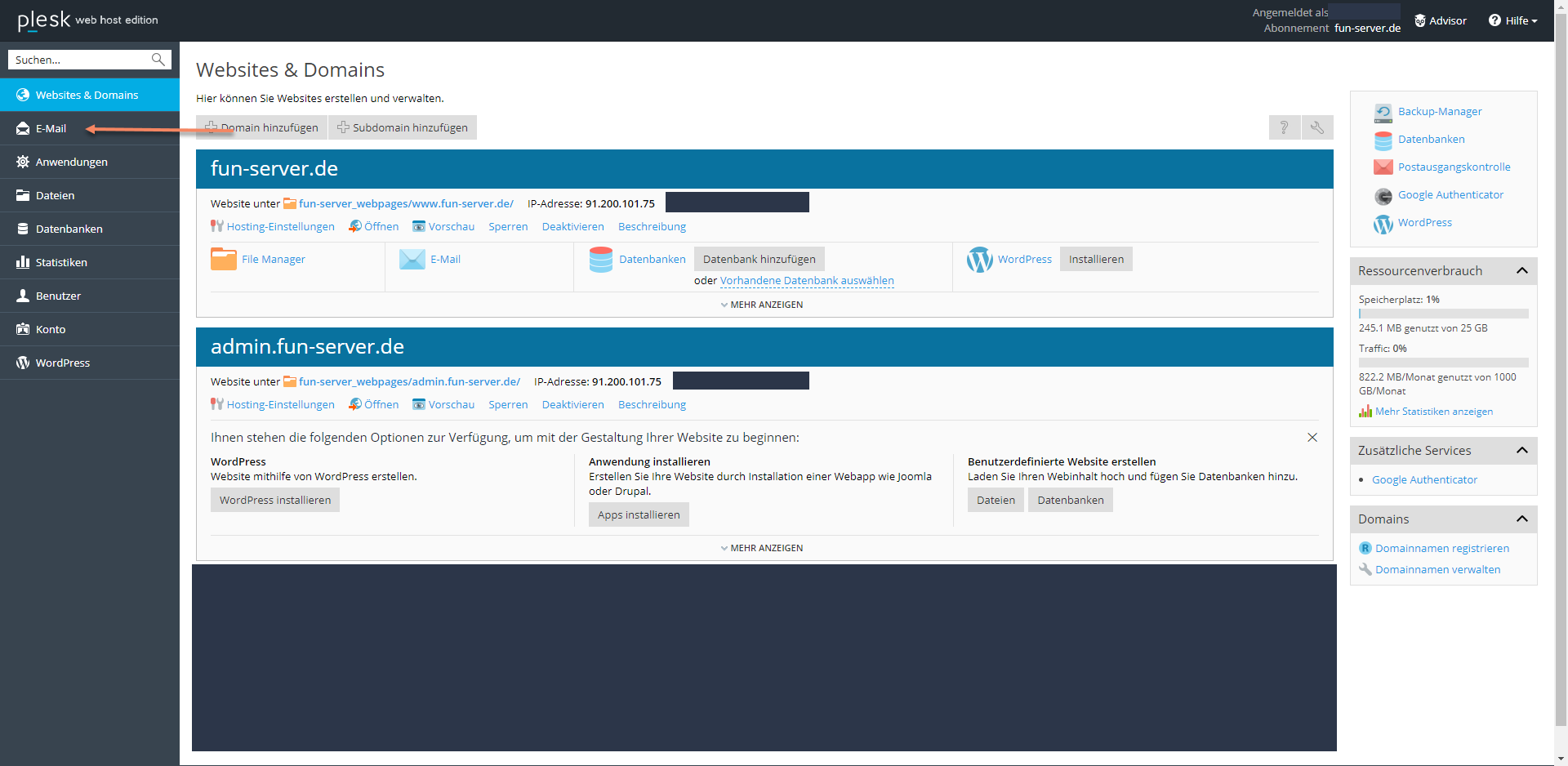The height and width of the screenshot is (766, 1568).
Task: Click the Subdomain hinzufügen button
Action: pyautogui.click(x=403, y=127)
